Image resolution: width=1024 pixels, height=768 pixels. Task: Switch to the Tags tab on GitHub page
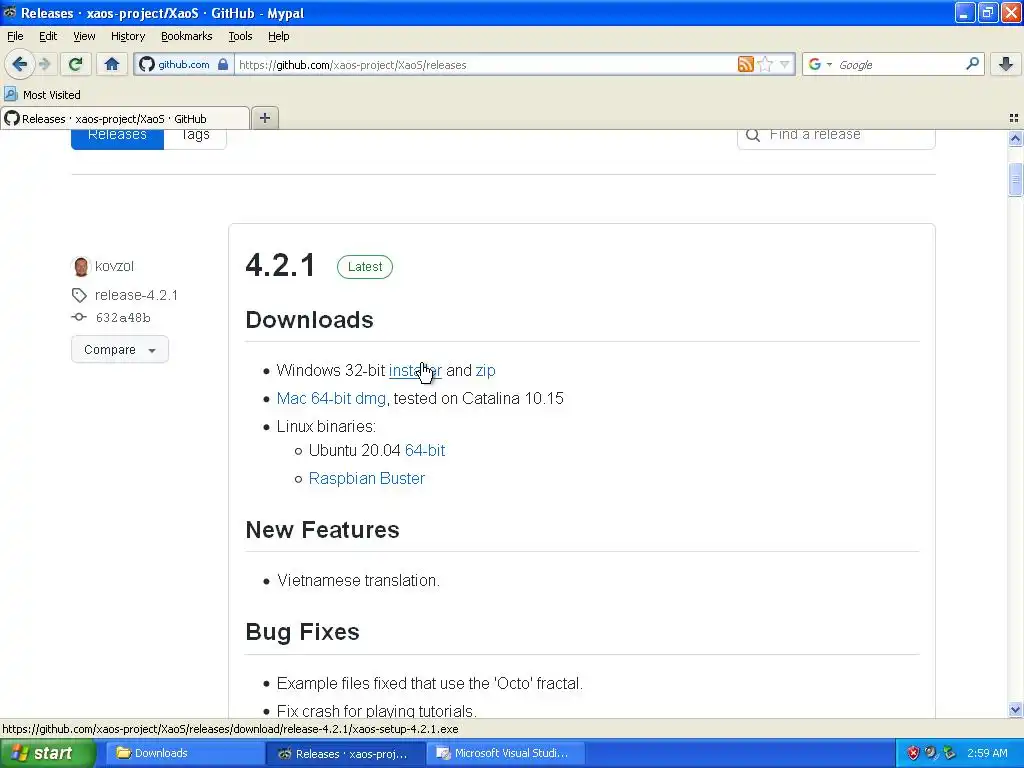[195, 136]
